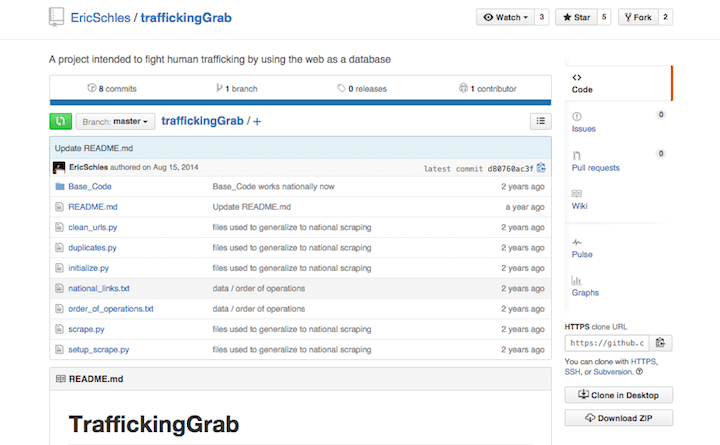Click EricSchles avatar thumbnail
The image size is (720, 445).
click(59, 168)
